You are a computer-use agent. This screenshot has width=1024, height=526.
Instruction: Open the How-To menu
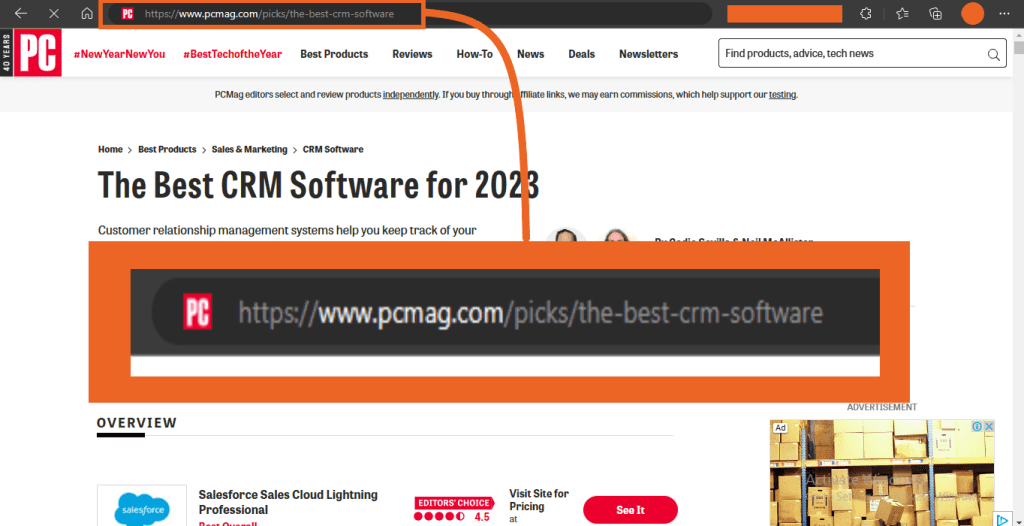point(474,54)
